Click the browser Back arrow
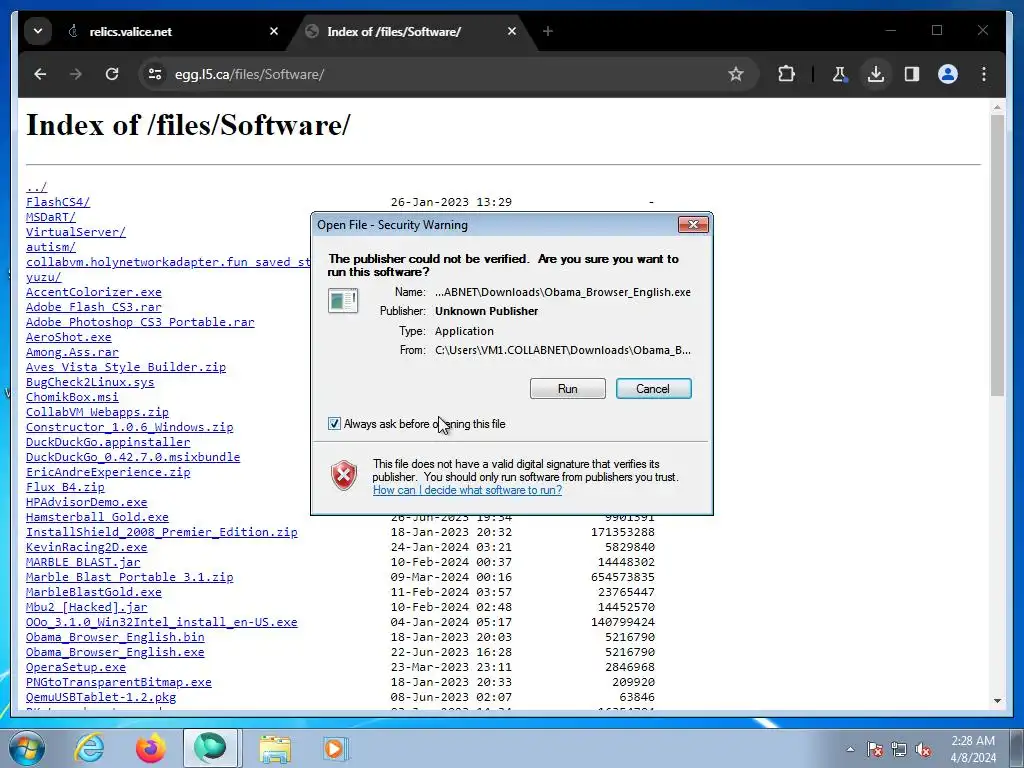Screen dimensions: 1024x768 [x=40, y=74]
